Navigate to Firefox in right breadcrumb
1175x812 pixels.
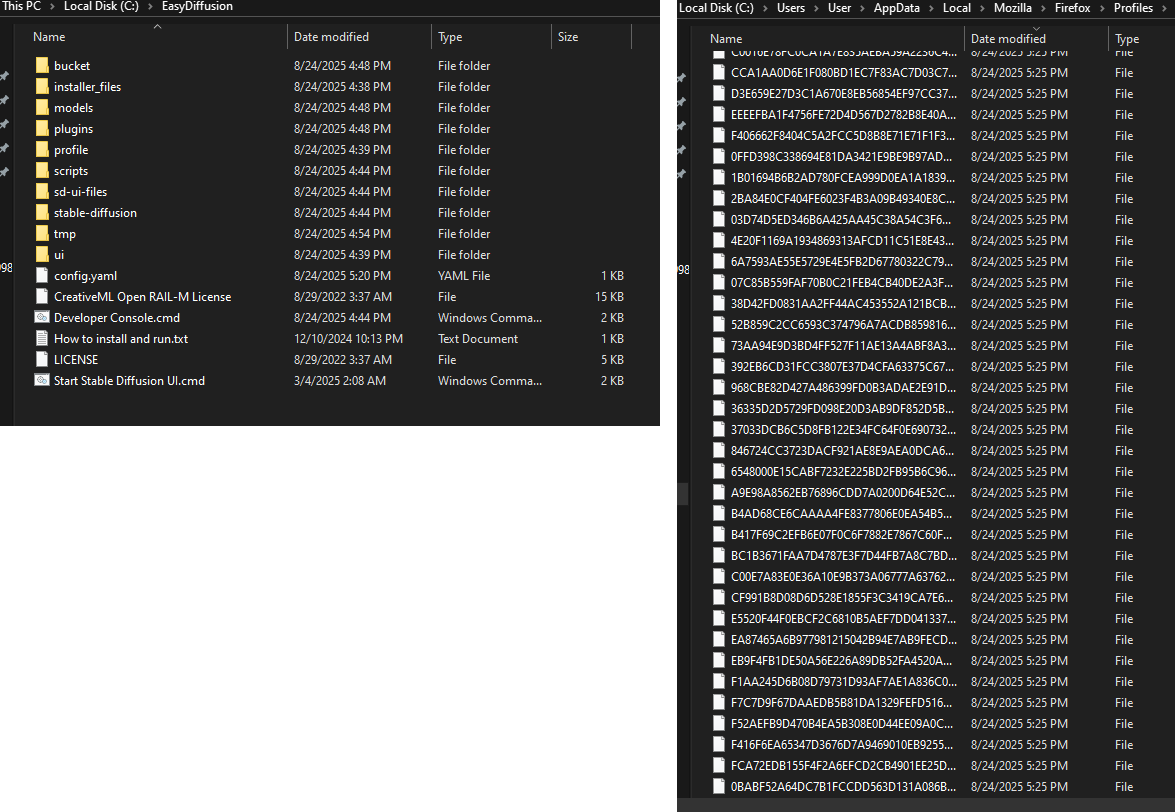pos(1072,7)
